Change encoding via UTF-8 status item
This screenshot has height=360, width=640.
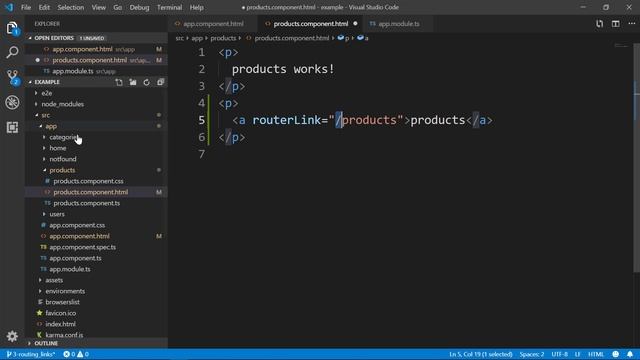point(559,354)
